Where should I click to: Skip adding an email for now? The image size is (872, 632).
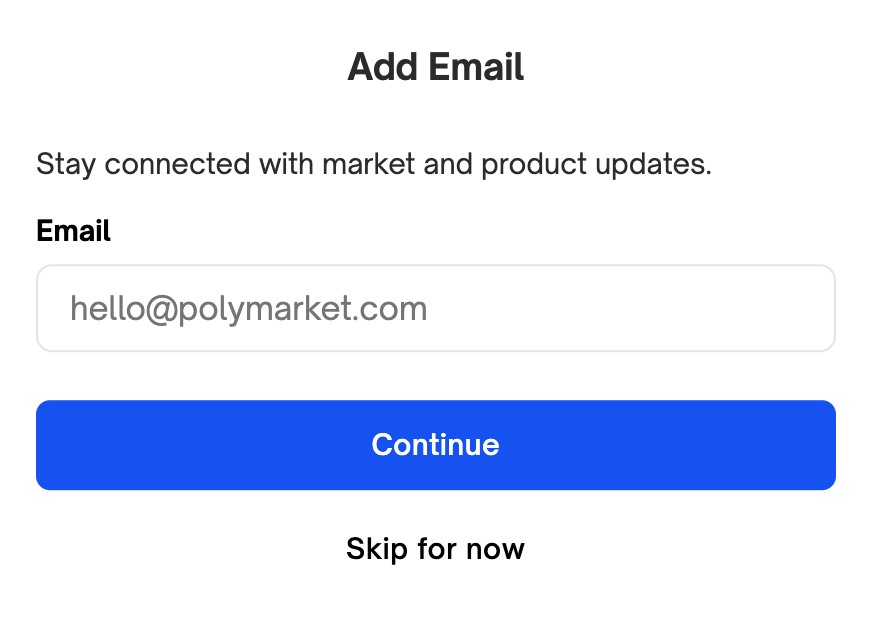(435, 549)
